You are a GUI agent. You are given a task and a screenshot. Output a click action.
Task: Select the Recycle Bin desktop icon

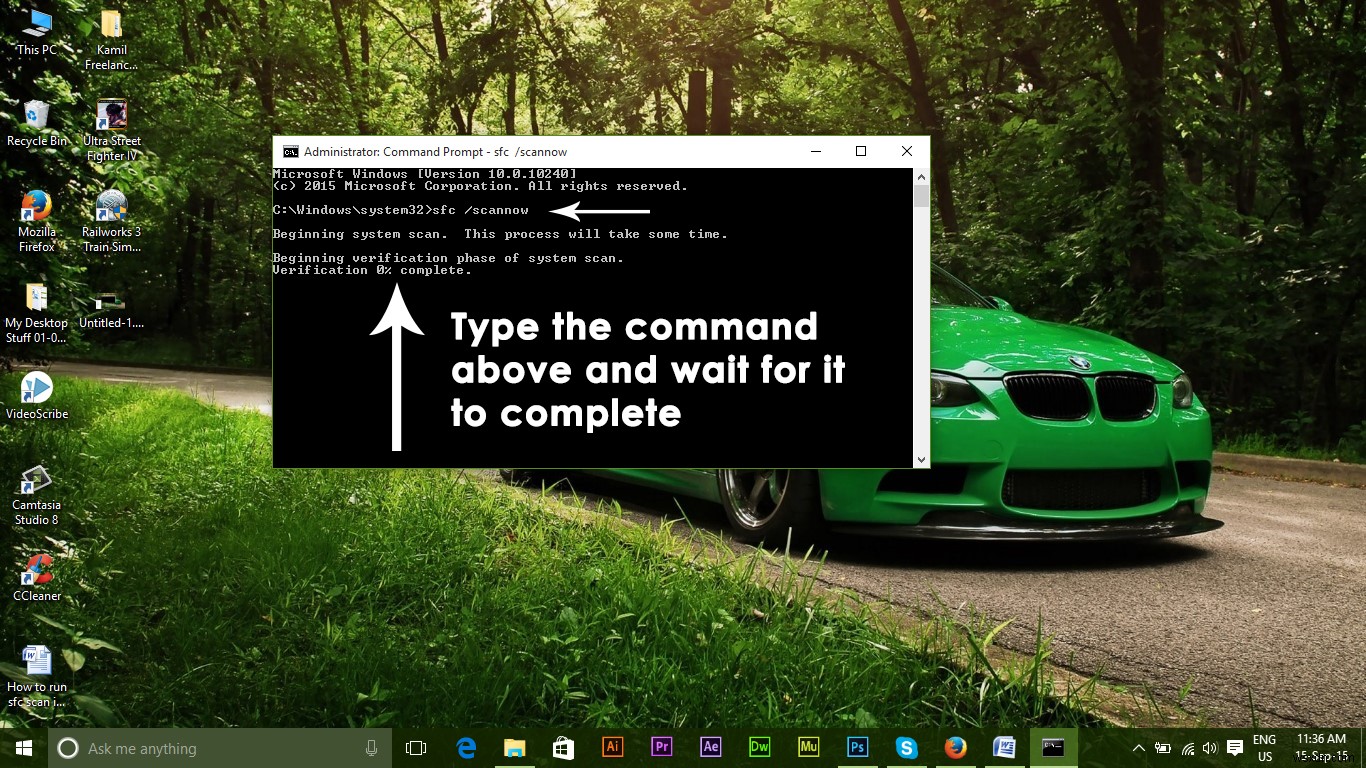(37, 123)
